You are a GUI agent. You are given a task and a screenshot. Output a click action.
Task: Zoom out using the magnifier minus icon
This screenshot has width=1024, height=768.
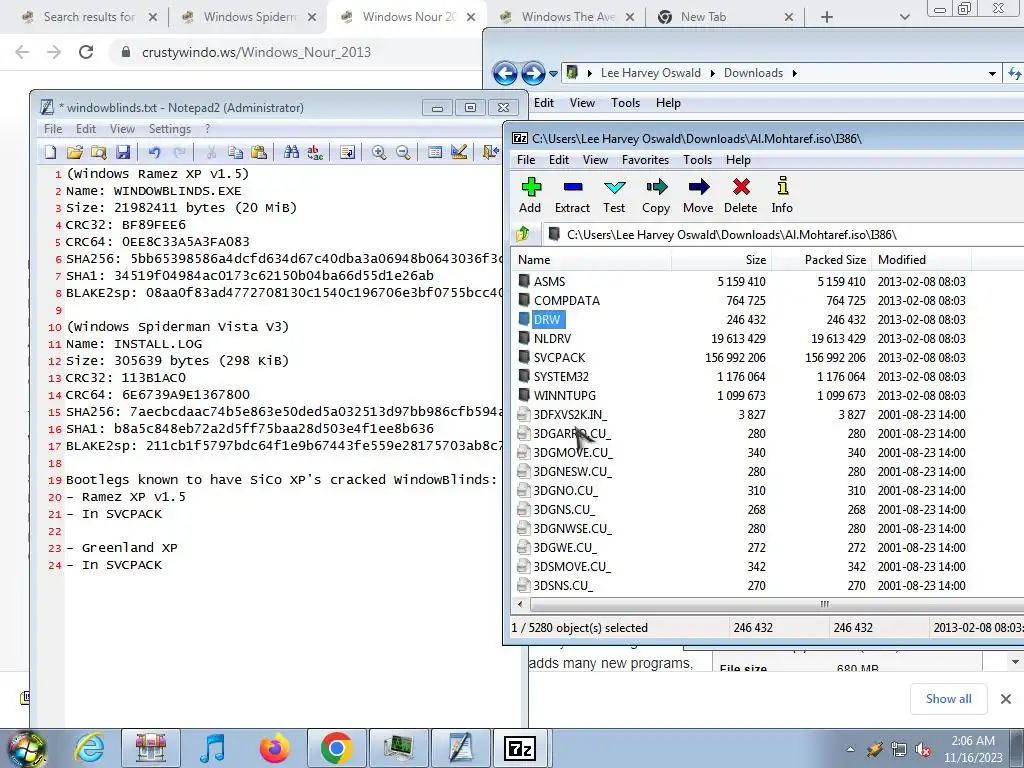point(403,152)
